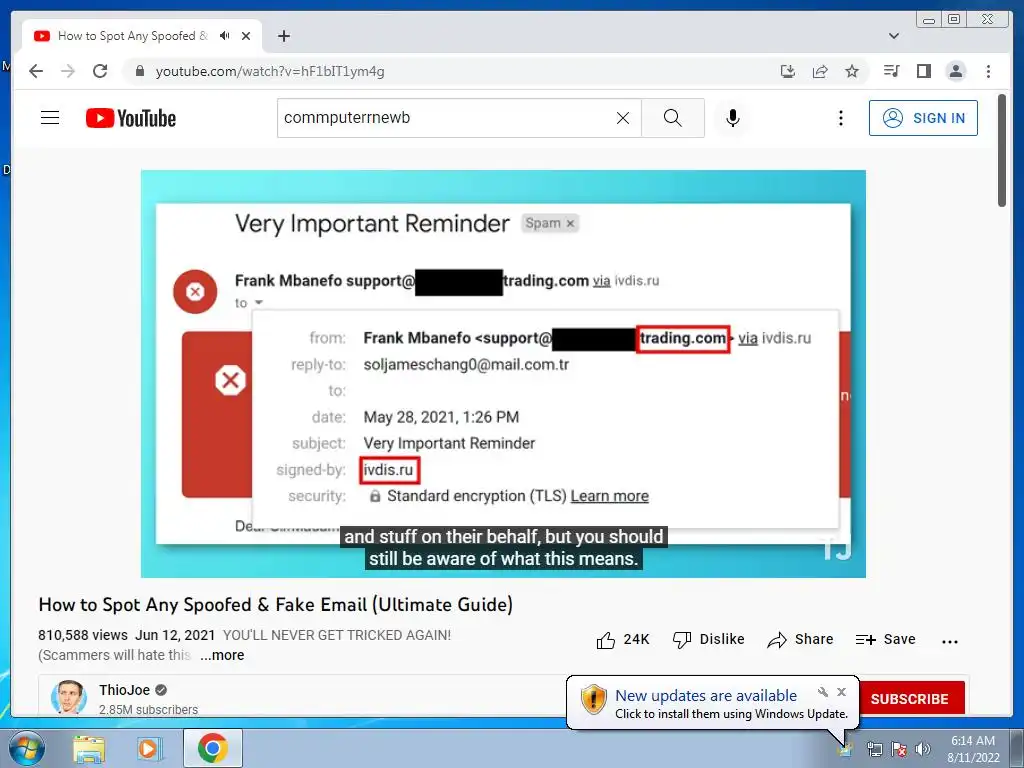The width and height of the screenshot is (1024, 768).
Task: Close the How to Spot Any Spoofed tab
Action: click(246, 36)
